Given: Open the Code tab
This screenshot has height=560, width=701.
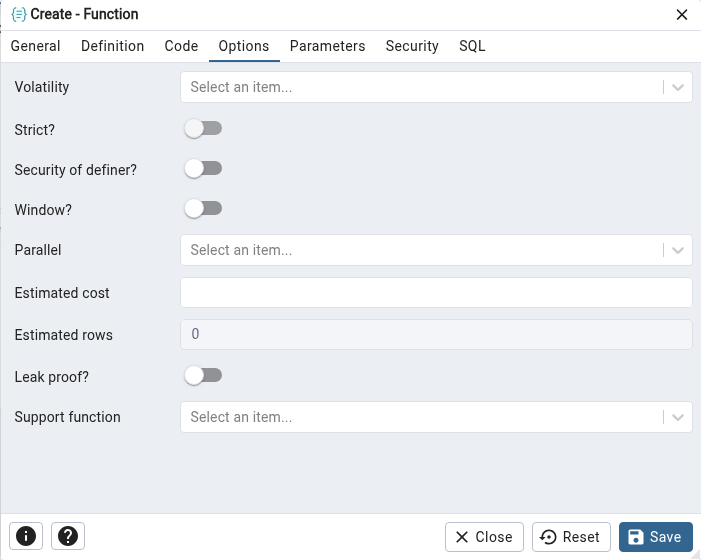Looking at the screenshot, I should 181,46.
